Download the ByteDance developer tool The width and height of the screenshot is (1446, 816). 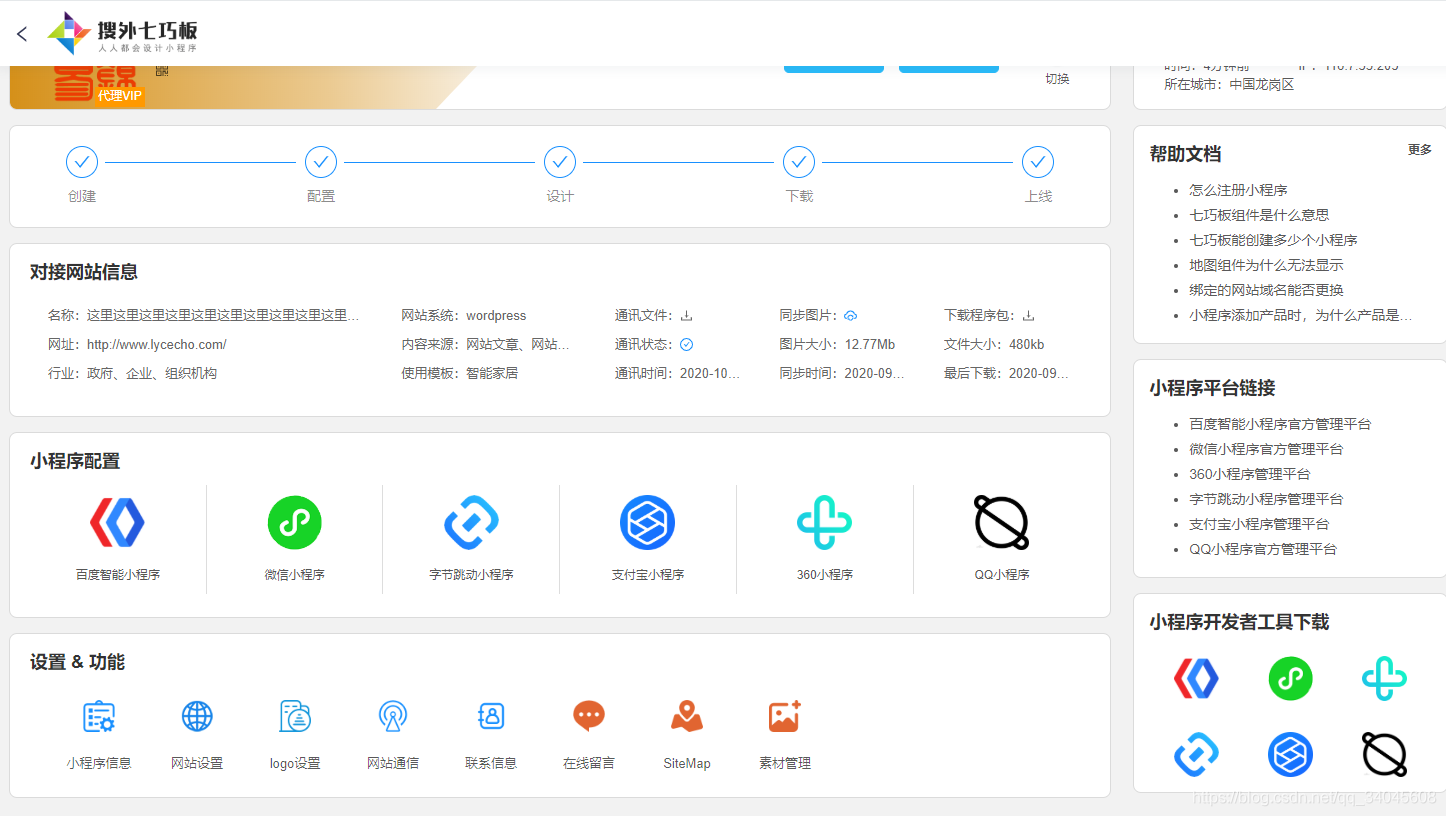tap(1196, 755)
